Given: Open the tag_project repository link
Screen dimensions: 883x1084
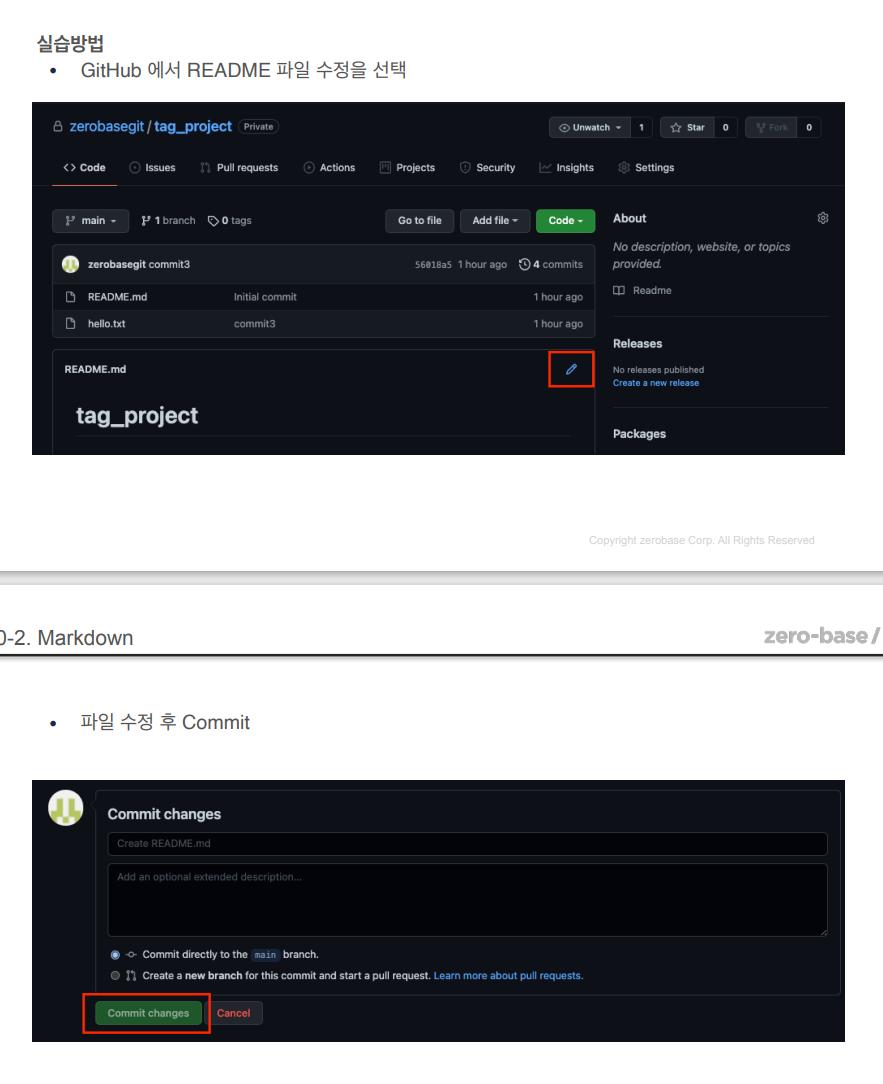Looking at the screenshot, I should (193, 127).
